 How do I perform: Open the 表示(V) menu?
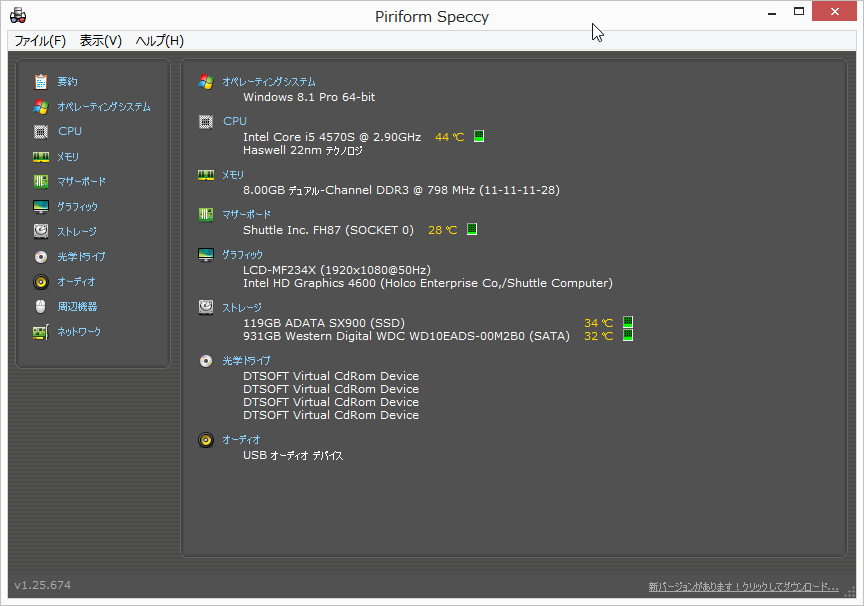(x=101, y=41)
